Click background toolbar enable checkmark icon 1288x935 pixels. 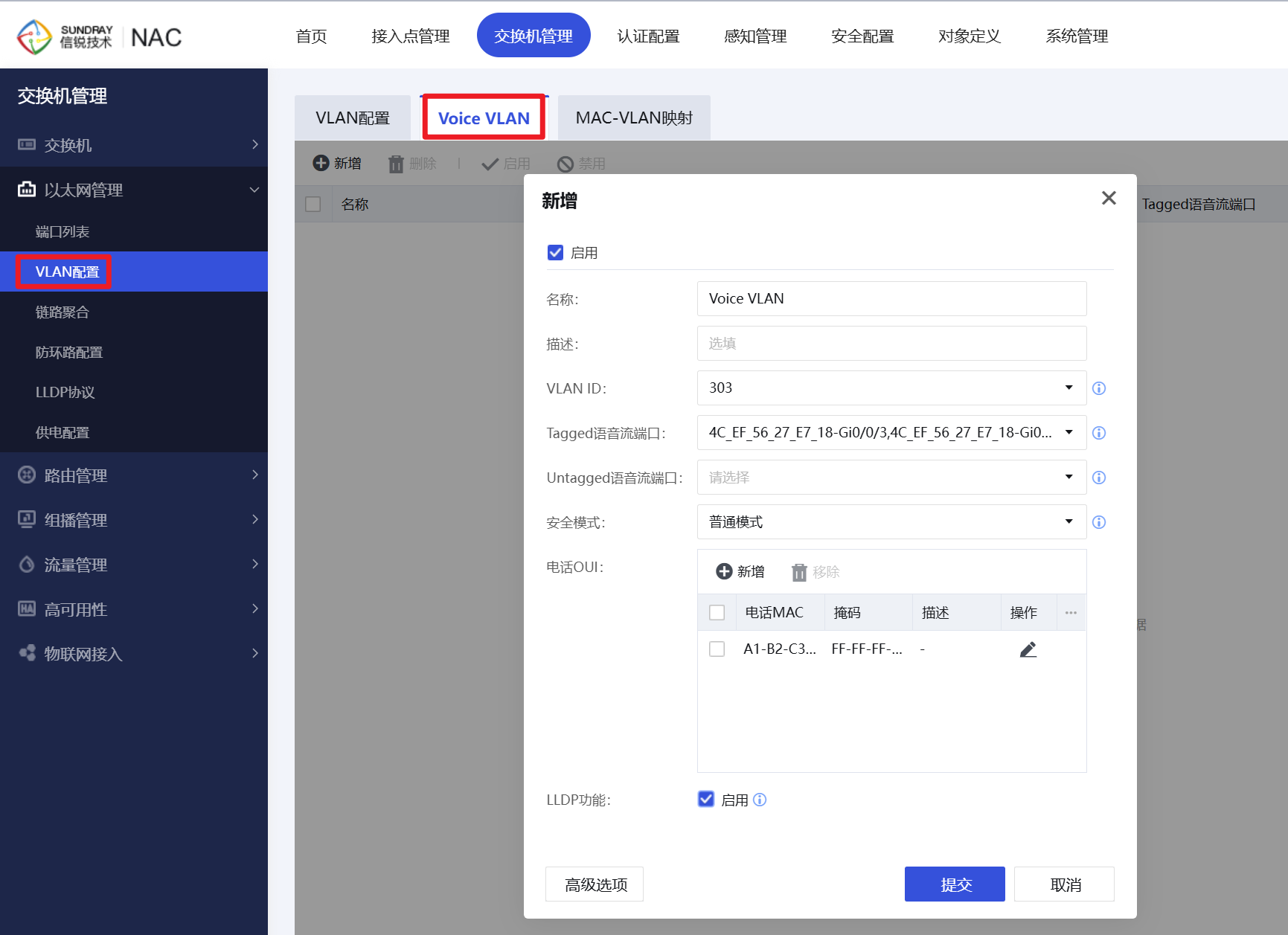[490, 164]
